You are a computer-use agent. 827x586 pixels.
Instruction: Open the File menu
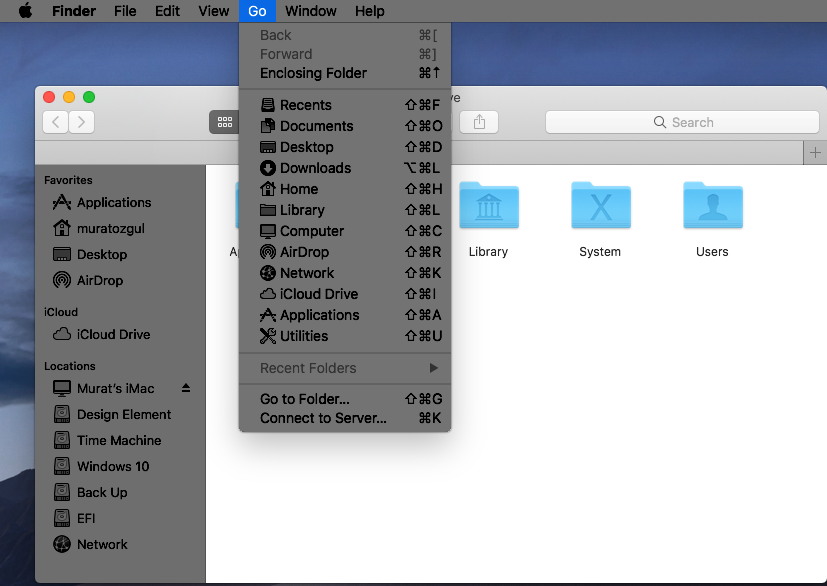[125, 11]
